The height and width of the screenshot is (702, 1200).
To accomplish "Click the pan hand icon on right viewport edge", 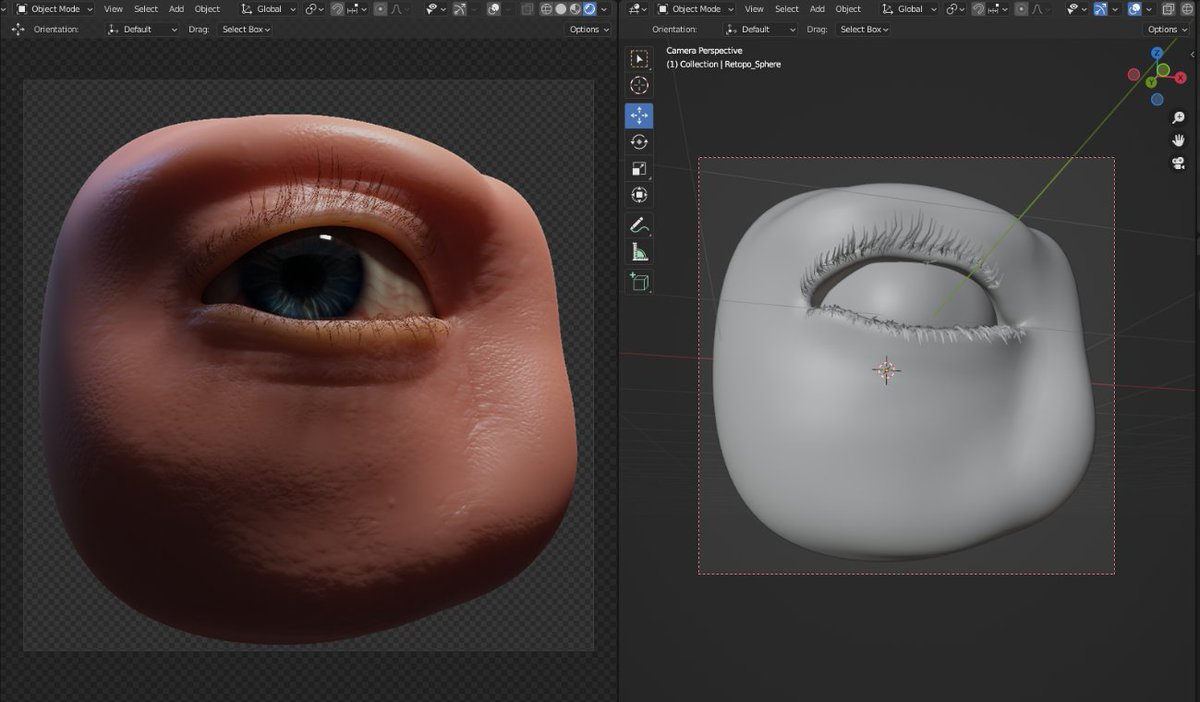I will 1178,139.
